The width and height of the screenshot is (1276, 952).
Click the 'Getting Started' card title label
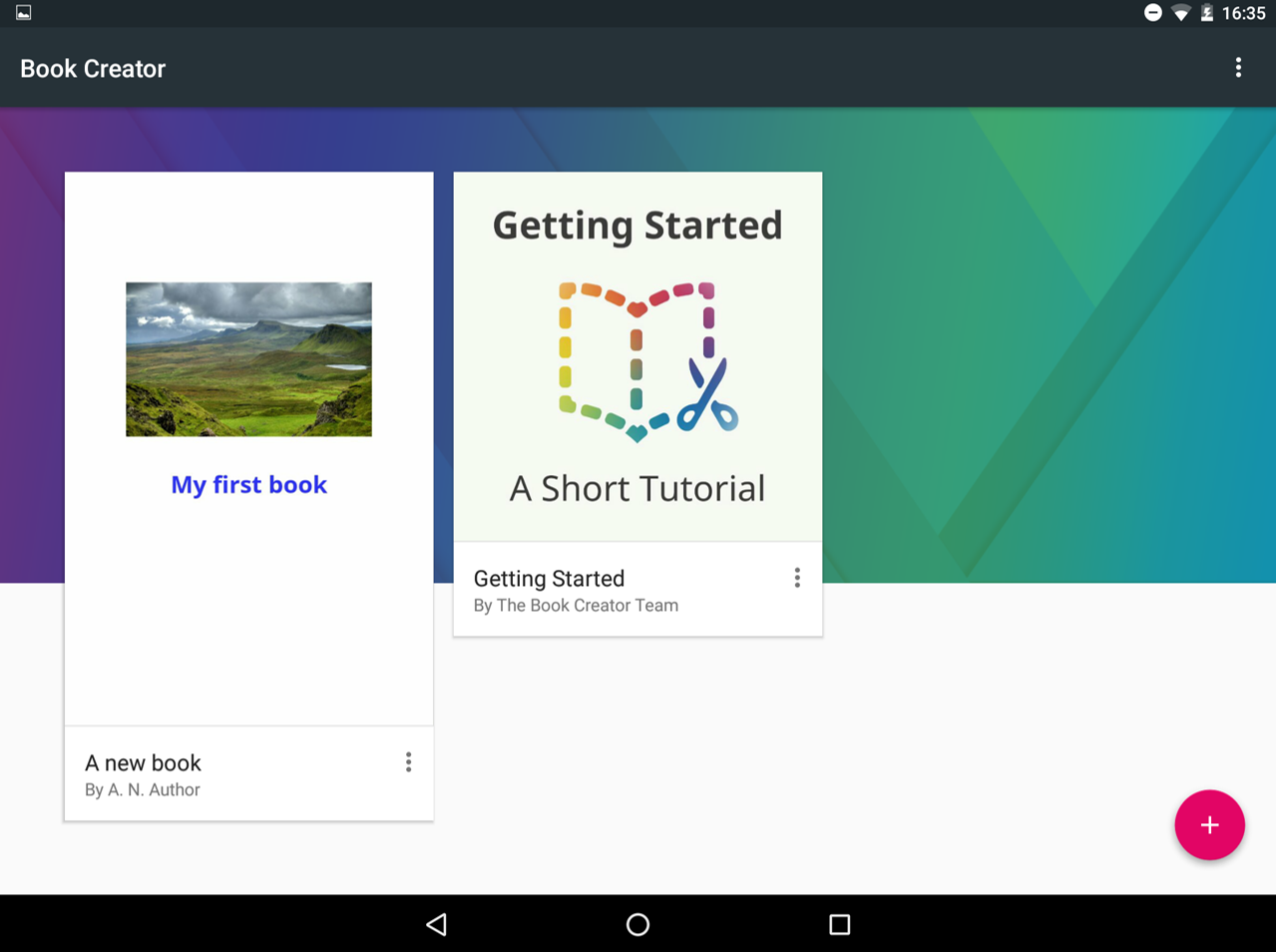coord(549,579)
